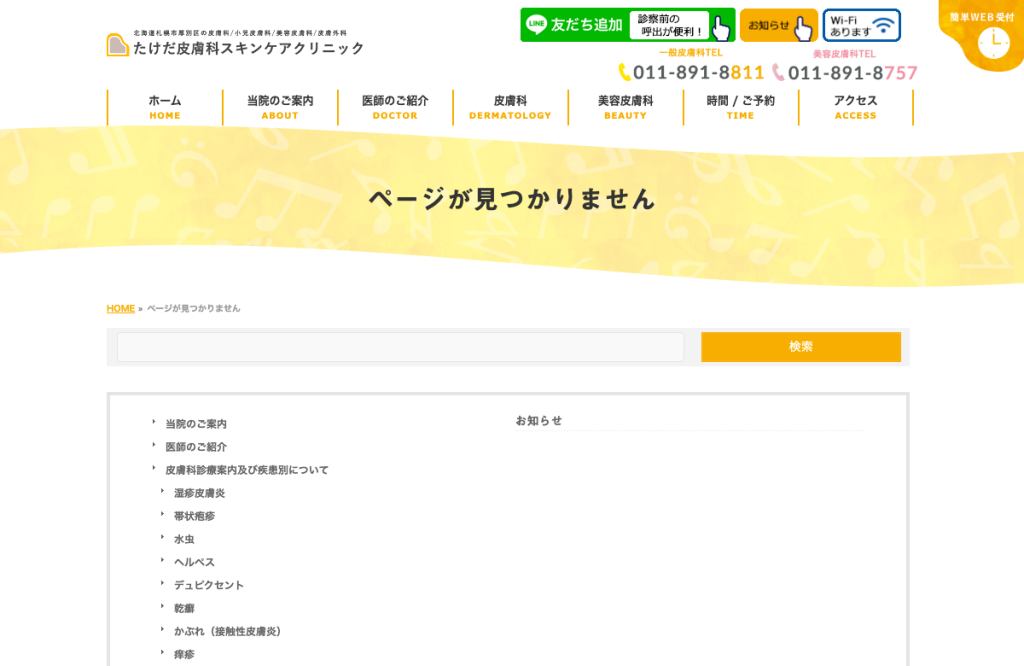The width and height of the screenshot is (1024, 666).
Task: Open the 湿疹皮膚炎 link
Action: pos(199,493)
